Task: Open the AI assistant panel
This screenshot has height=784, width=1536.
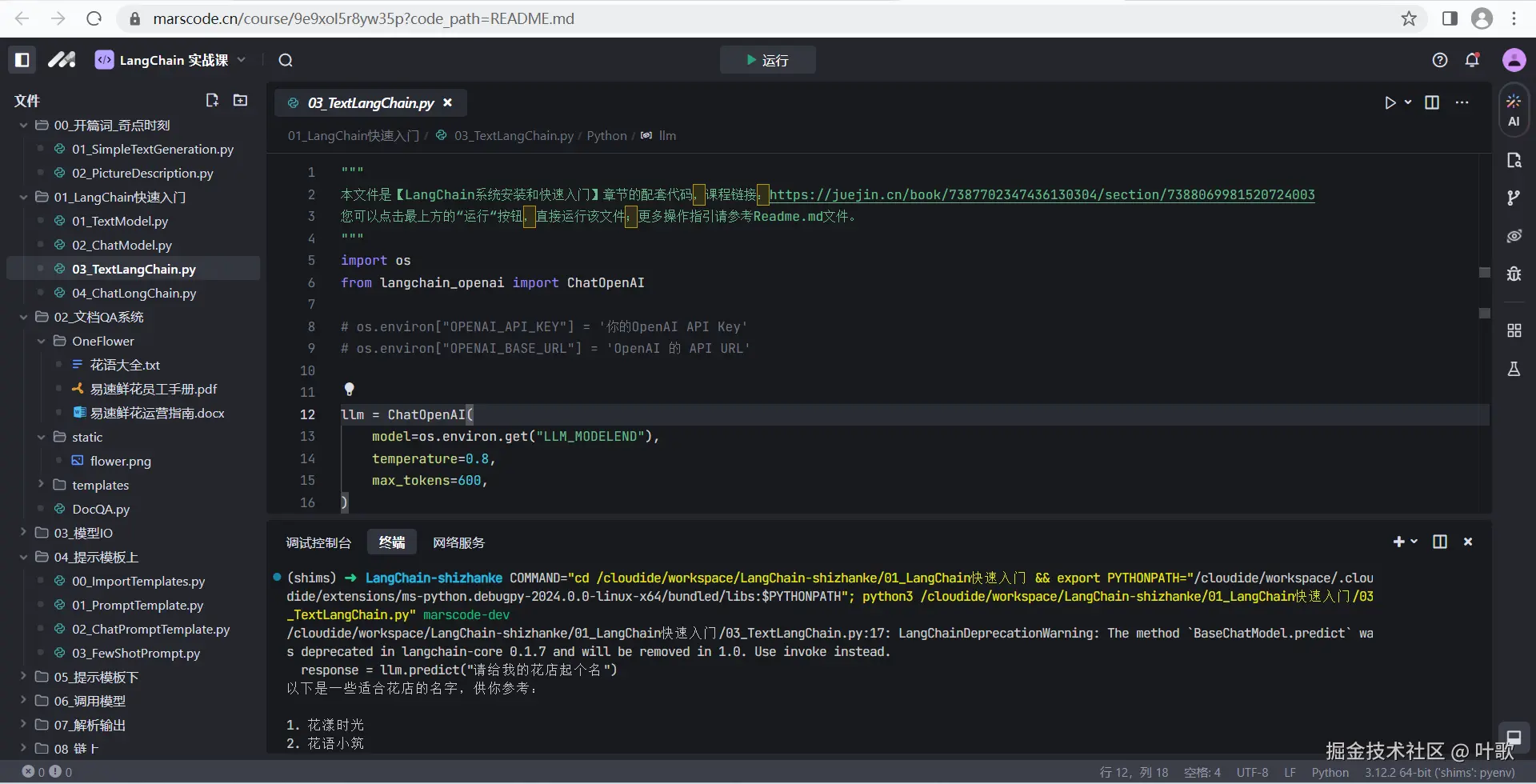Action: tap(1514, 110)
